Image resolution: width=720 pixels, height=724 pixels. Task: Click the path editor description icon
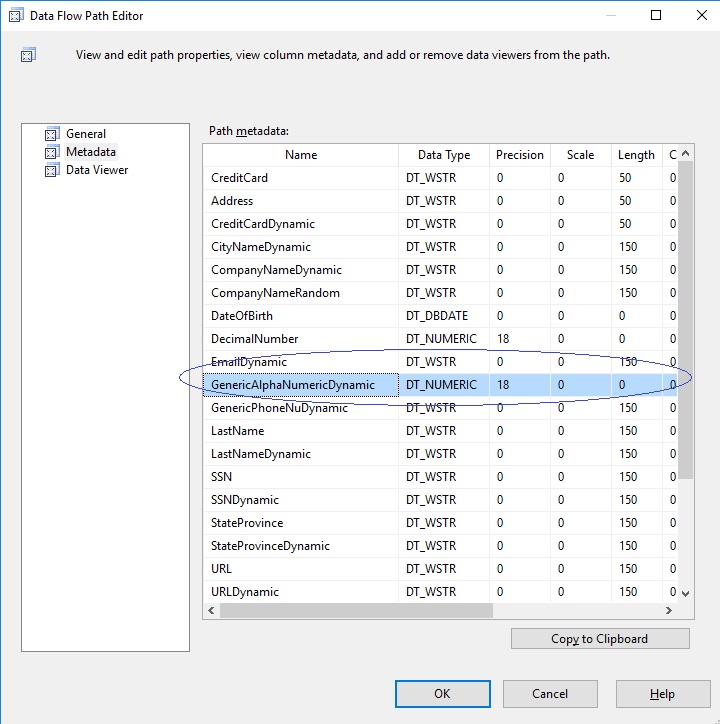tap(28, 55)
